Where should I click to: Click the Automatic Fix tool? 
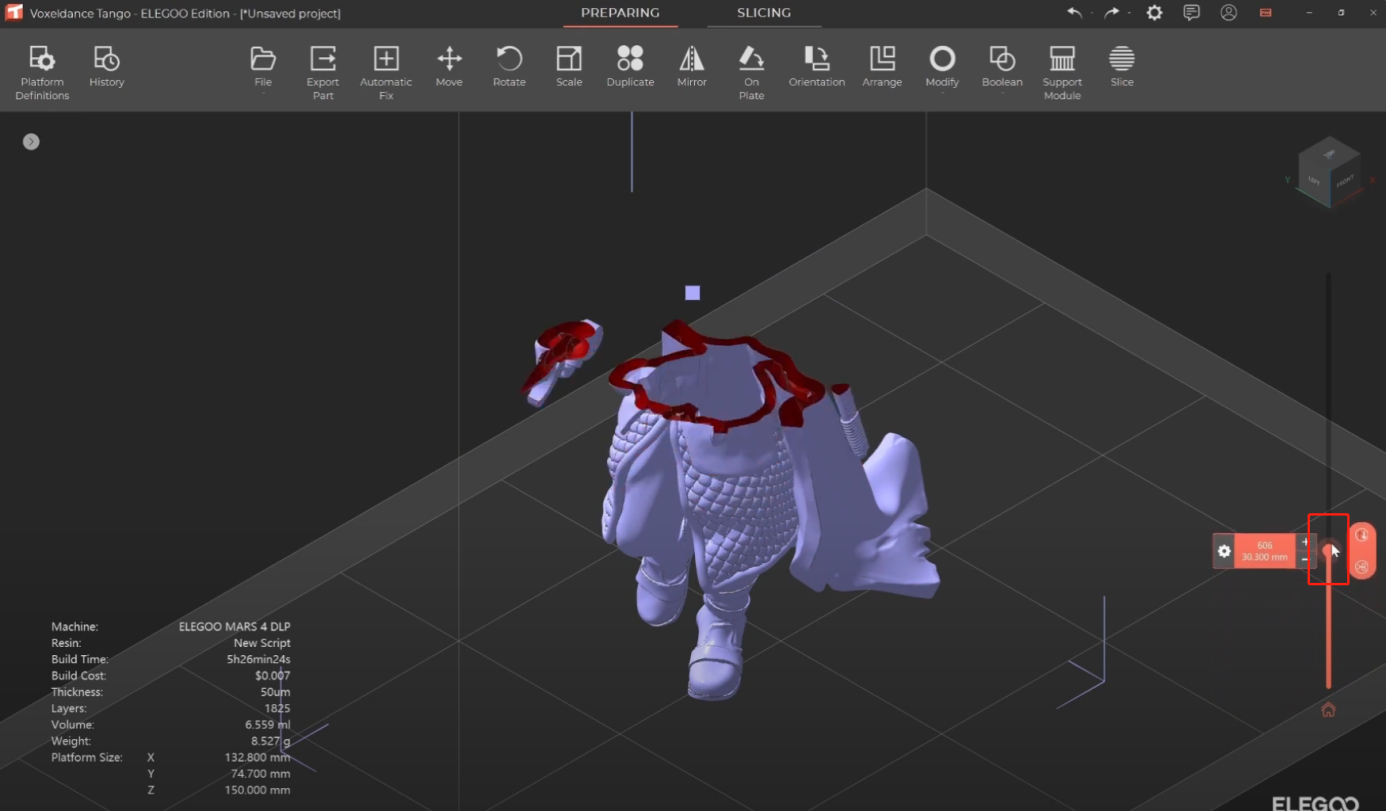pyautogui.click(x=386, y=72)
